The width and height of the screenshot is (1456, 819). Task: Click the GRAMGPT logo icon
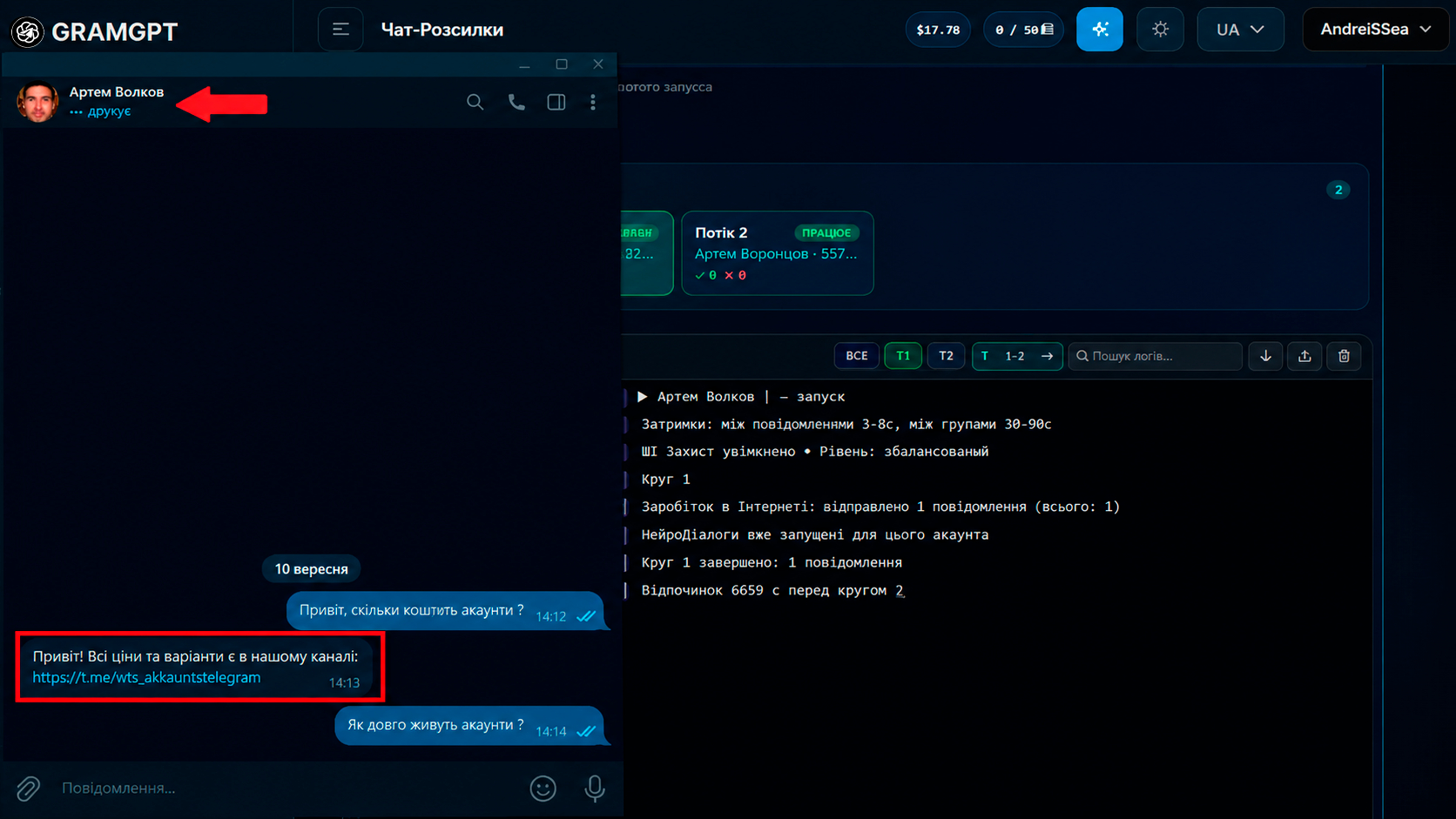28,31
